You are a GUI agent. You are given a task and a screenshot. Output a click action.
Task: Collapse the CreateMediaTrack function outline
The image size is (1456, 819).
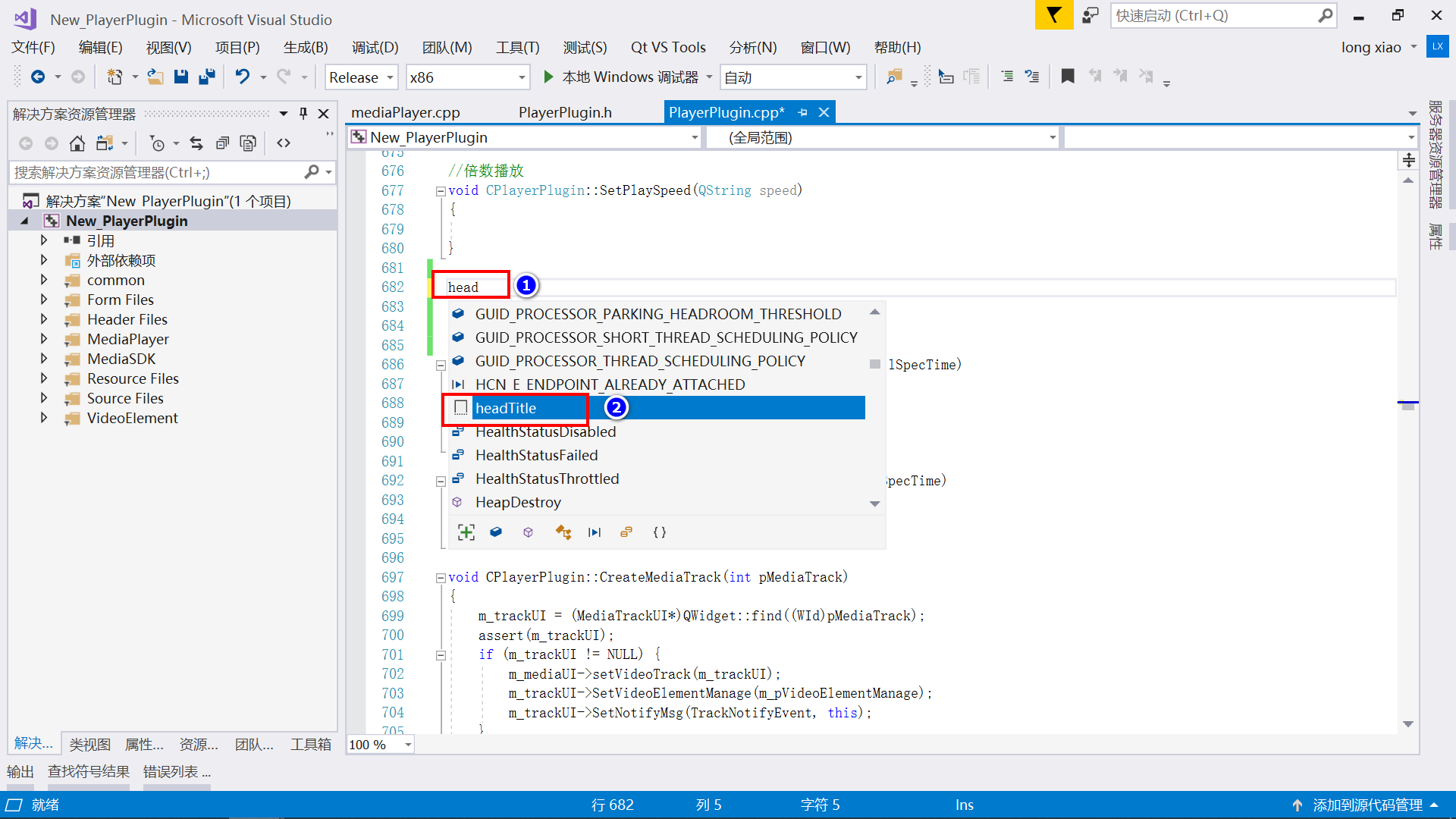click(440, 578)
